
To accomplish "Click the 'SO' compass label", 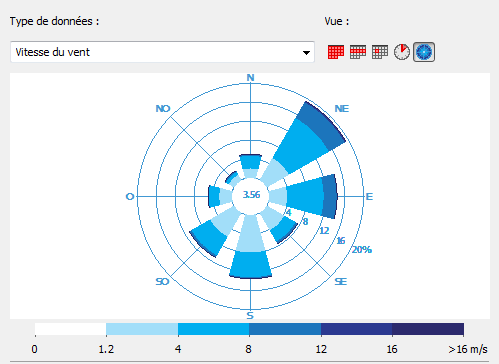I will [x=162, y=282].
